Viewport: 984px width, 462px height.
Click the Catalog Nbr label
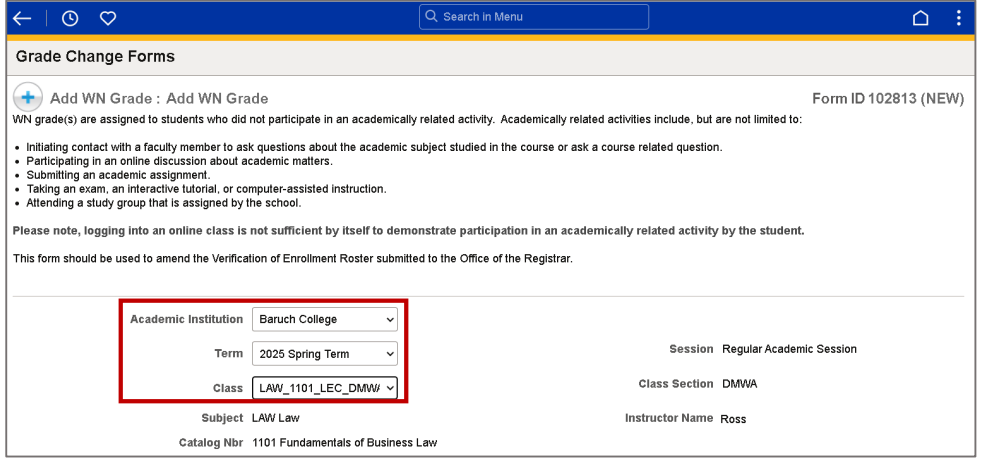point(211,443)
